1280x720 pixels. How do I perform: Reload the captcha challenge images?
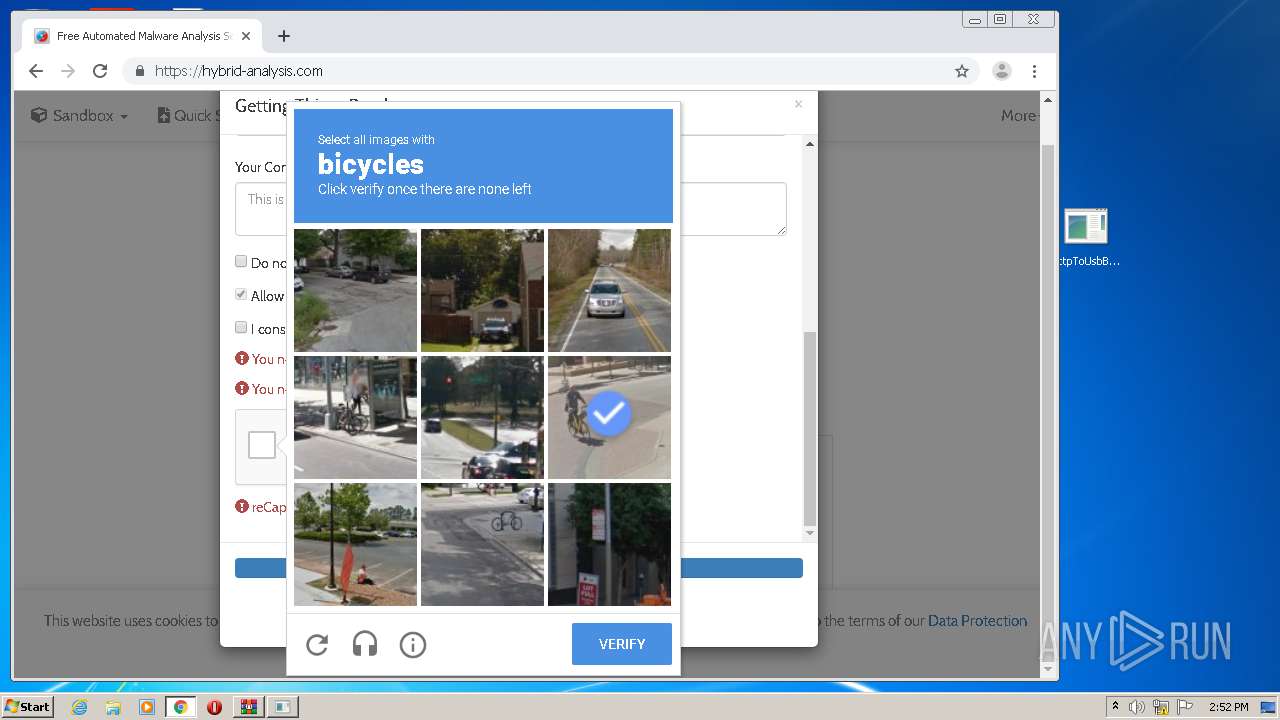coord(317,645)
